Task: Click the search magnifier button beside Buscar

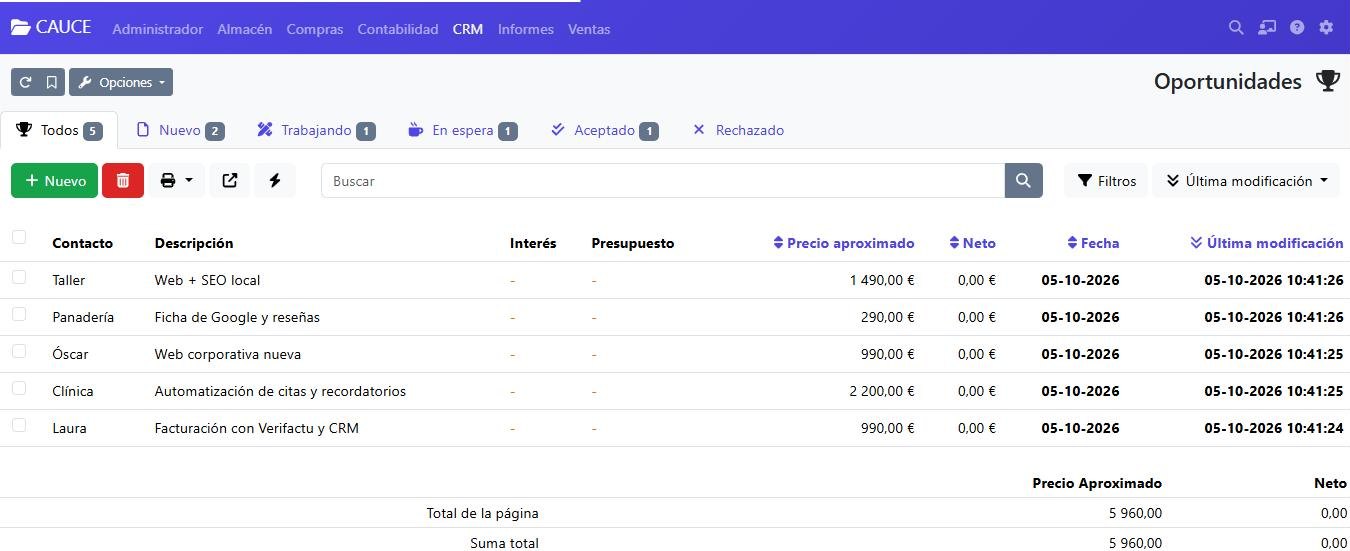Action: tap(1023, 181)
